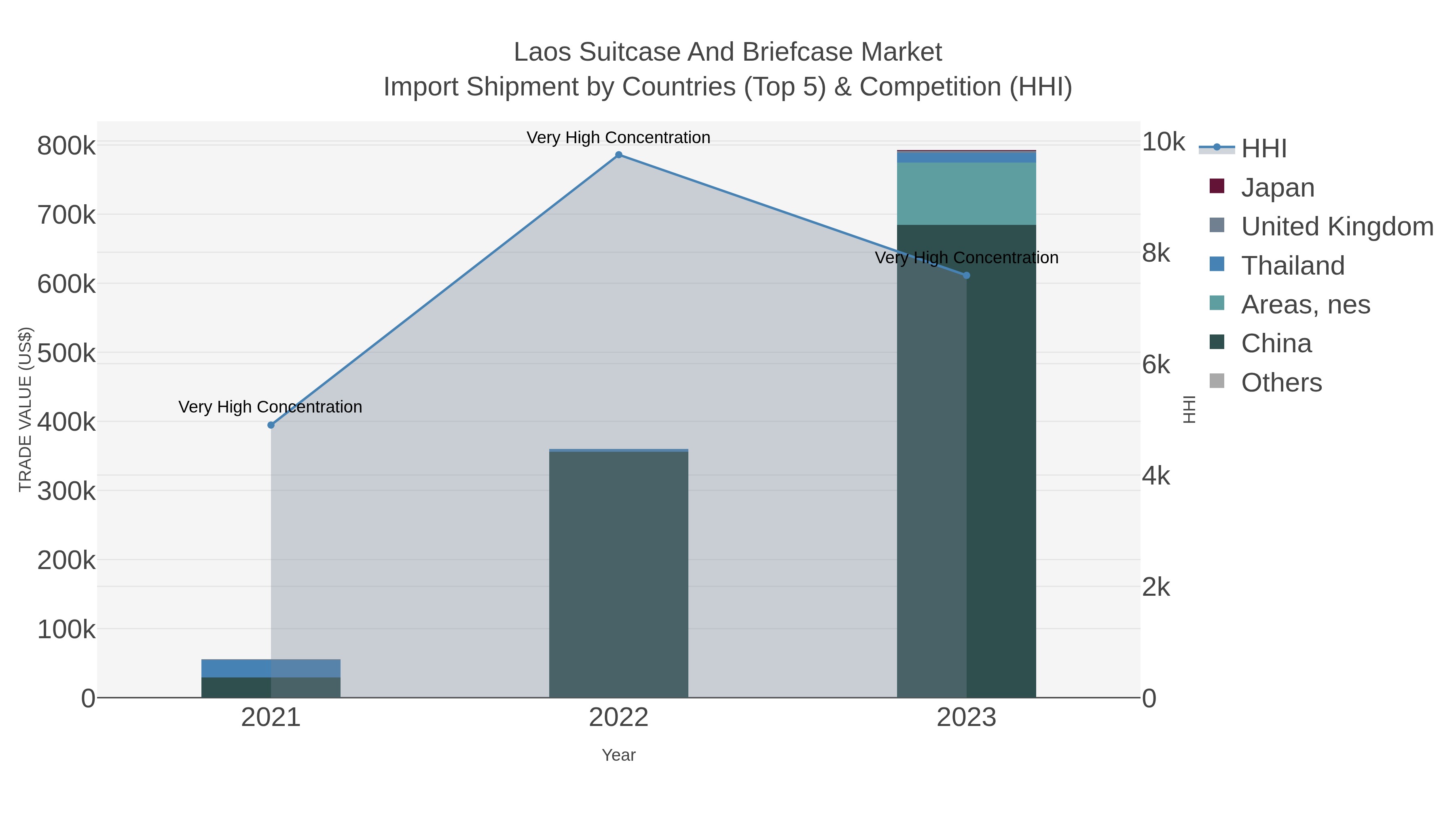1456x819 pixels.
Task: Click the United Kingdom slate color swatch
Action: [x=1217, y=225]
